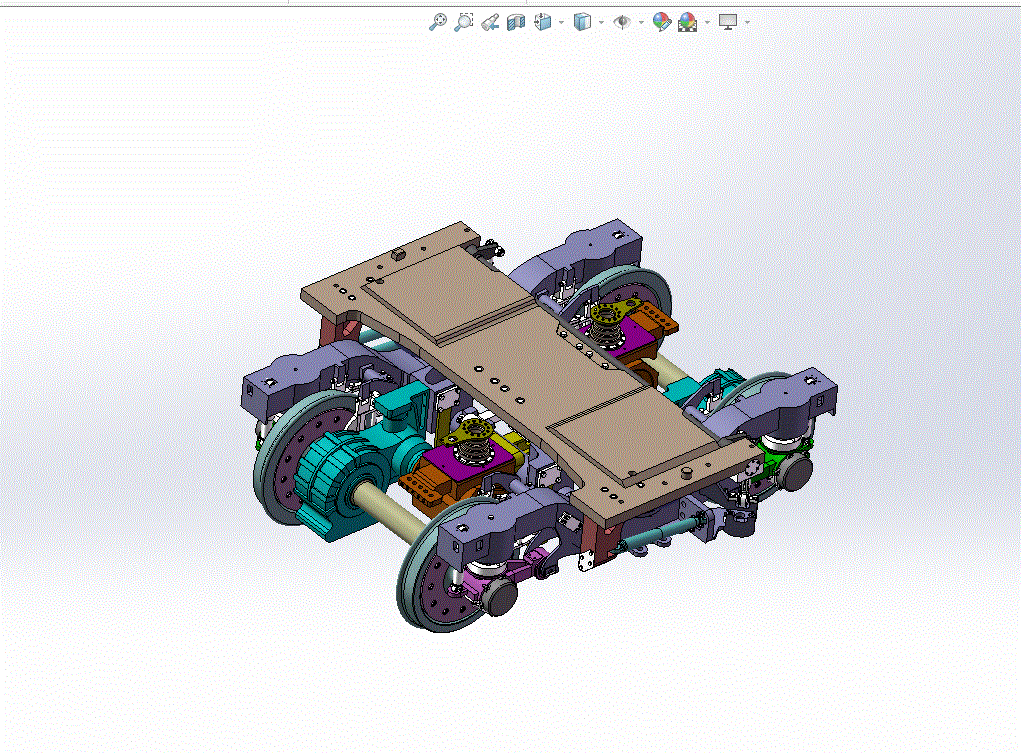The width and height of the screenshot is (1021, 753).
Task: Expand the View Orientation dropdown arrow
Action: pos(561,23)
